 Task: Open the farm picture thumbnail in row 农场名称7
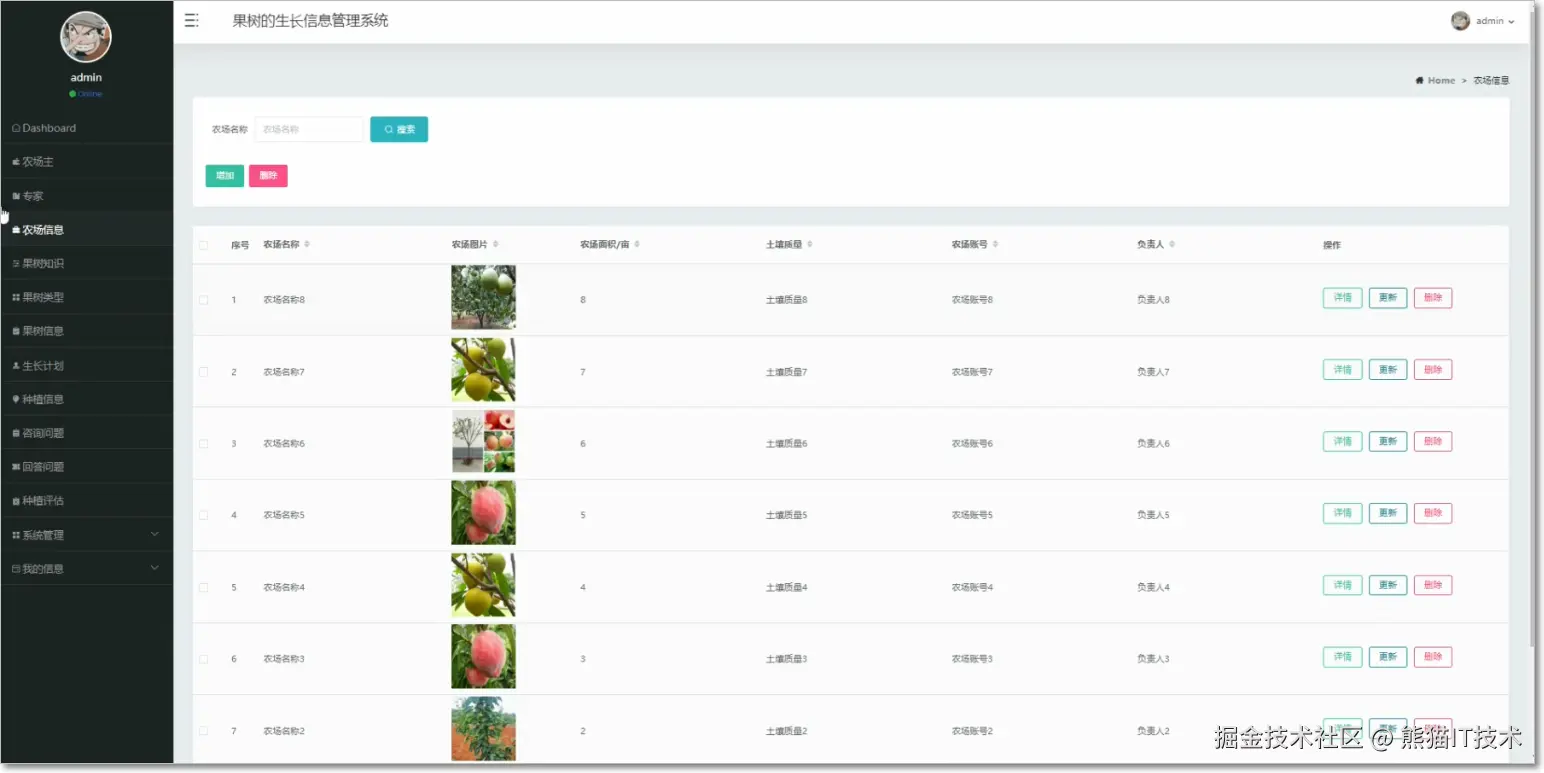click(484, 369)
